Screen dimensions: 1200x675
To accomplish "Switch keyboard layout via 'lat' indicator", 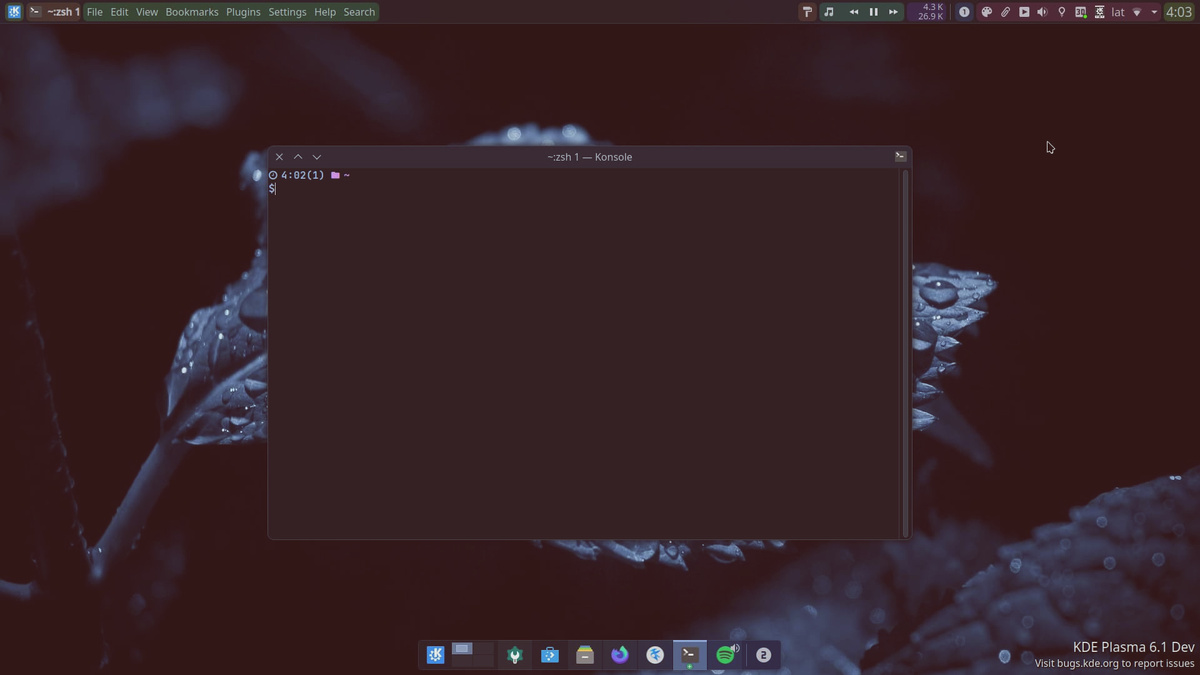I will pos(1118,12).
